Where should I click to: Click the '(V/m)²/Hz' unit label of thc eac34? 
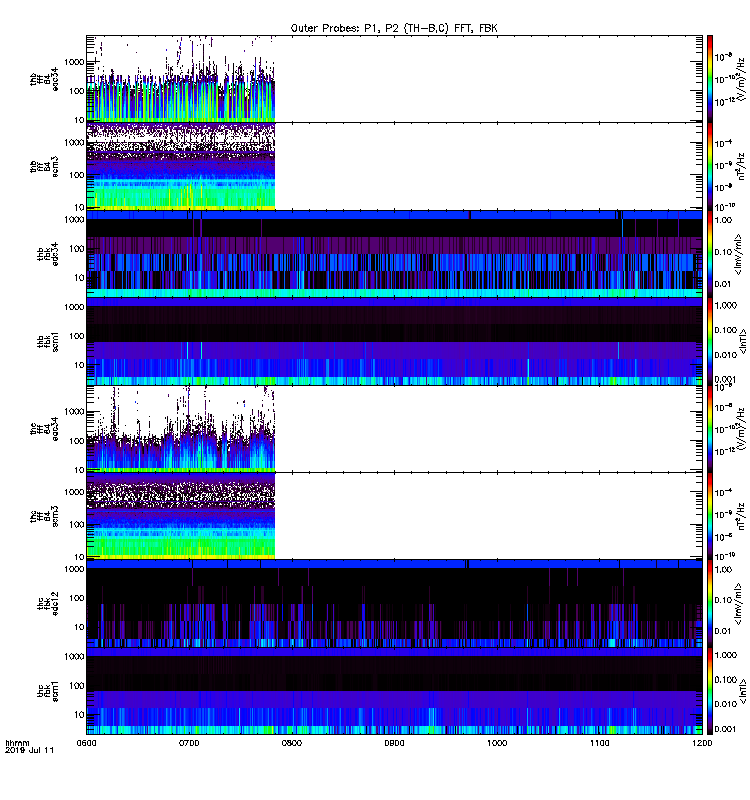point(743,429)
